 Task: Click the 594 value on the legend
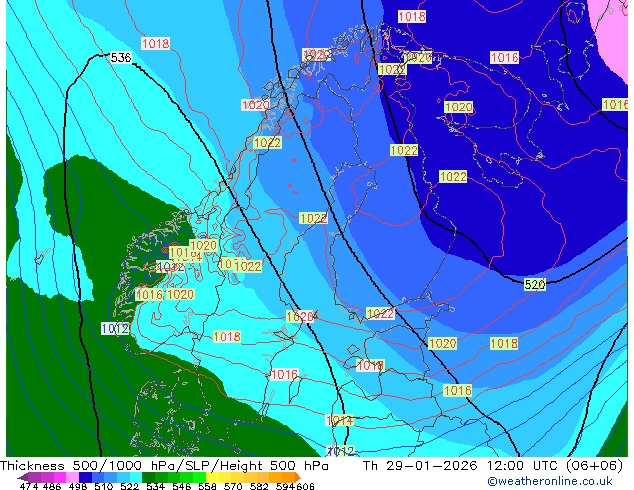coord(285,486)
